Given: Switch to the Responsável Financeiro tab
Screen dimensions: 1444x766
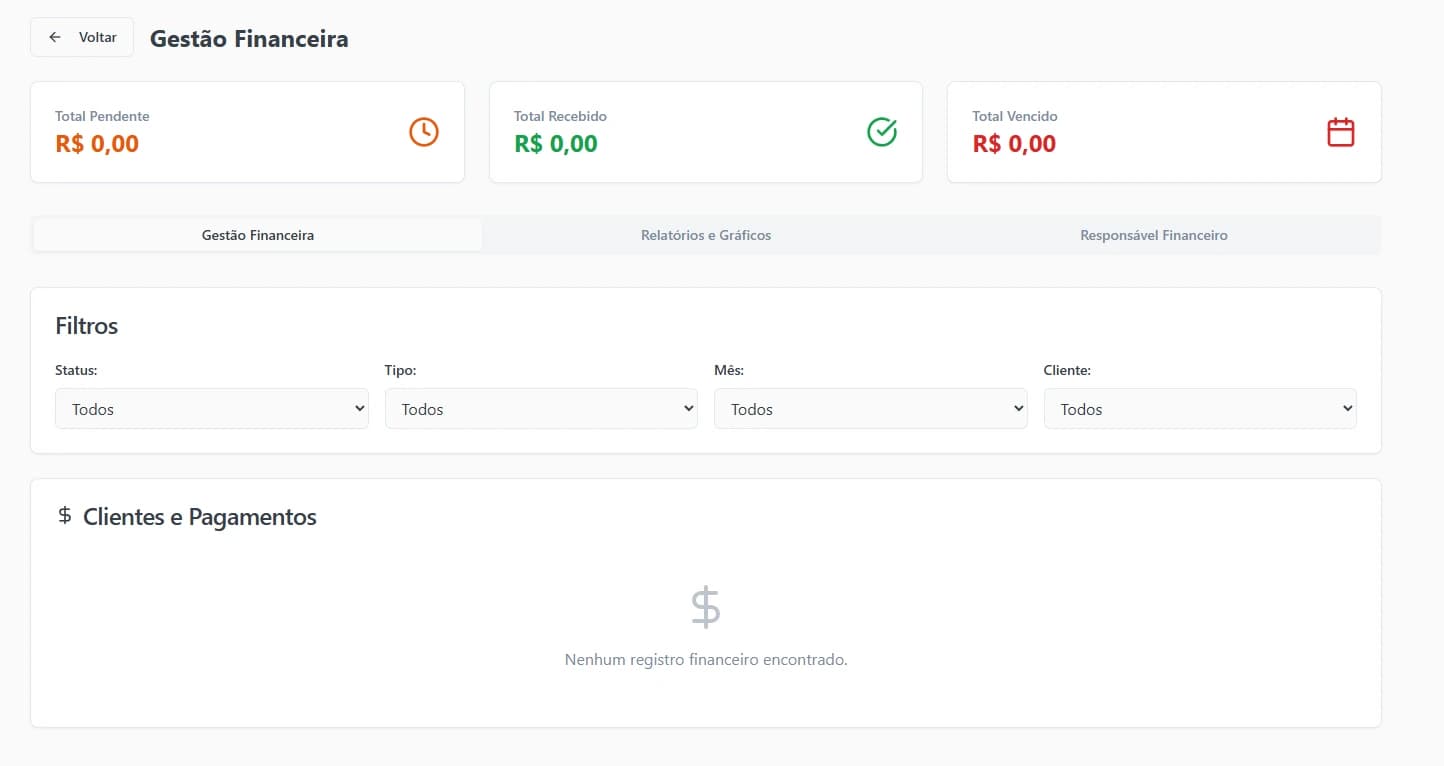Looking at the screenshot, I should click(1154, 235).
